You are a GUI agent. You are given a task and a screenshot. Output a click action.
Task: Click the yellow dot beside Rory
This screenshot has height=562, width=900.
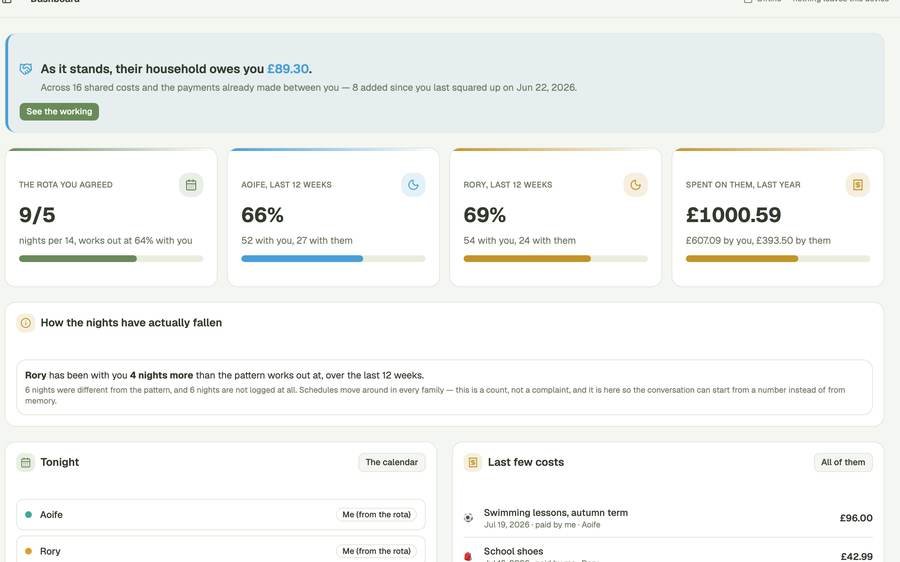point(28,551)
